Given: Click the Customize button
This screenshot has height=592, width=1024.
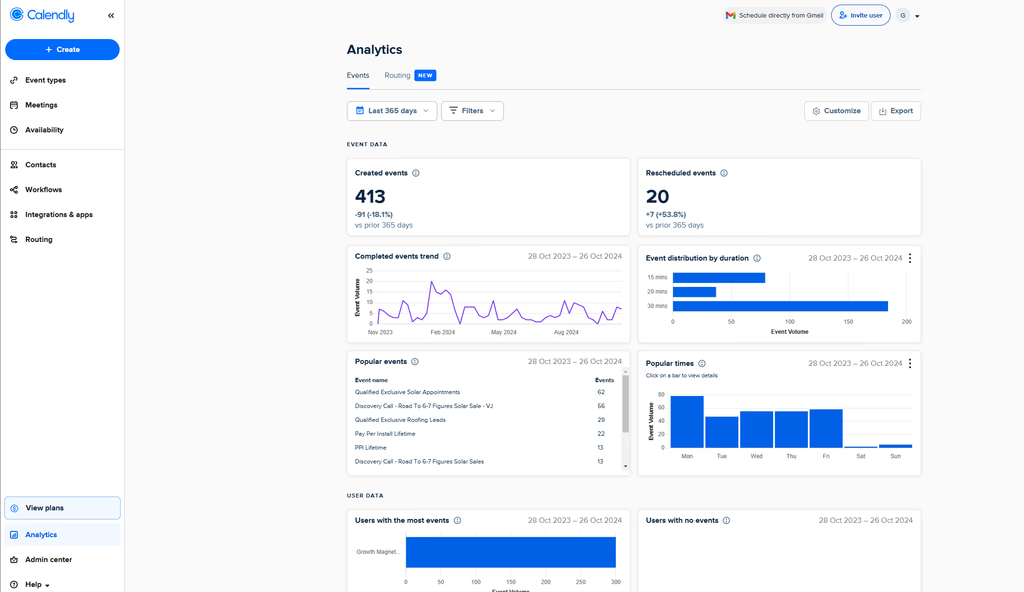Looking at the screenshot, I should pos(836,111).
